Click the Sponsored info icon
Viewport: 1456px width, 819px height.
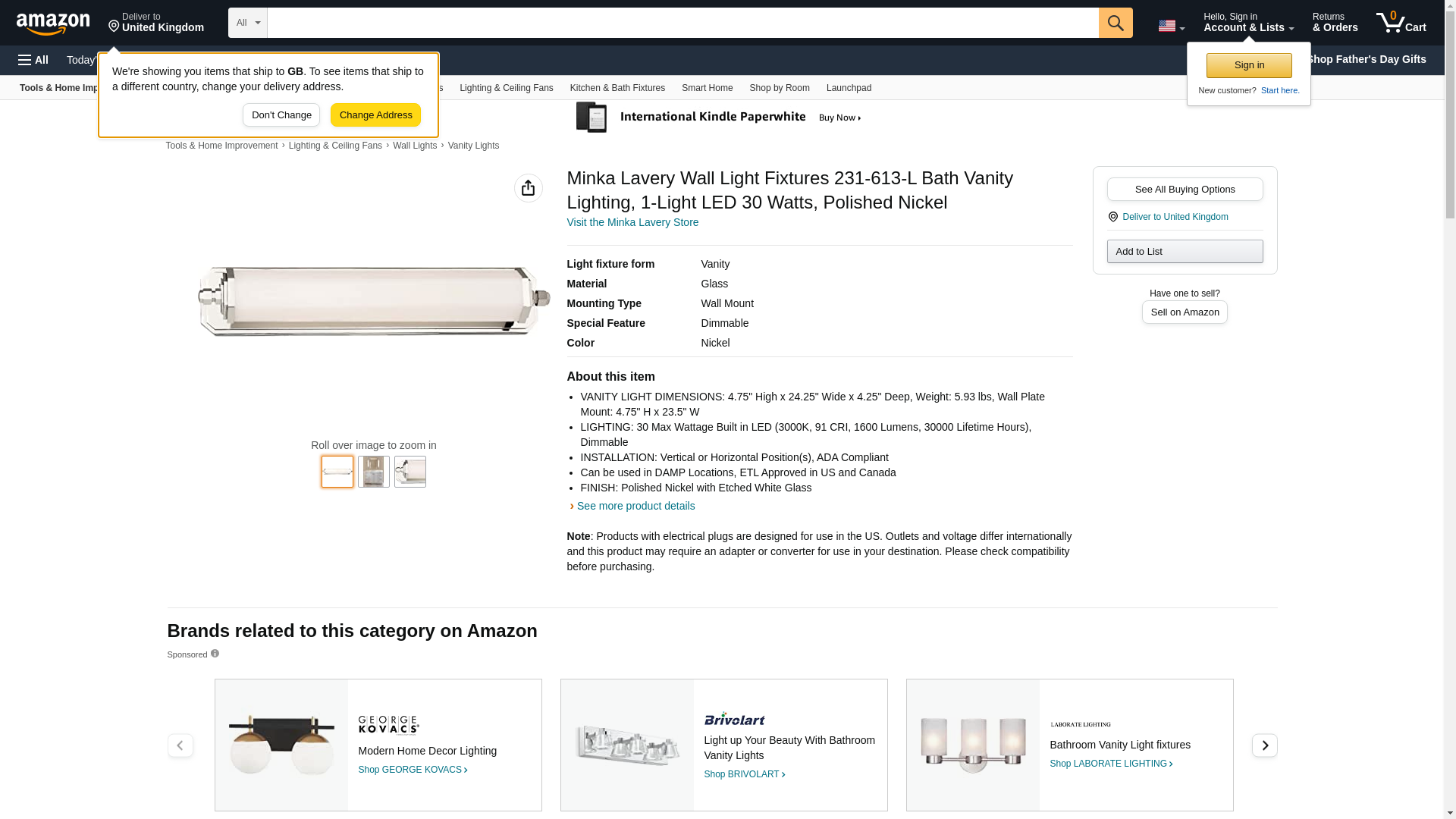tap(215, 654)
